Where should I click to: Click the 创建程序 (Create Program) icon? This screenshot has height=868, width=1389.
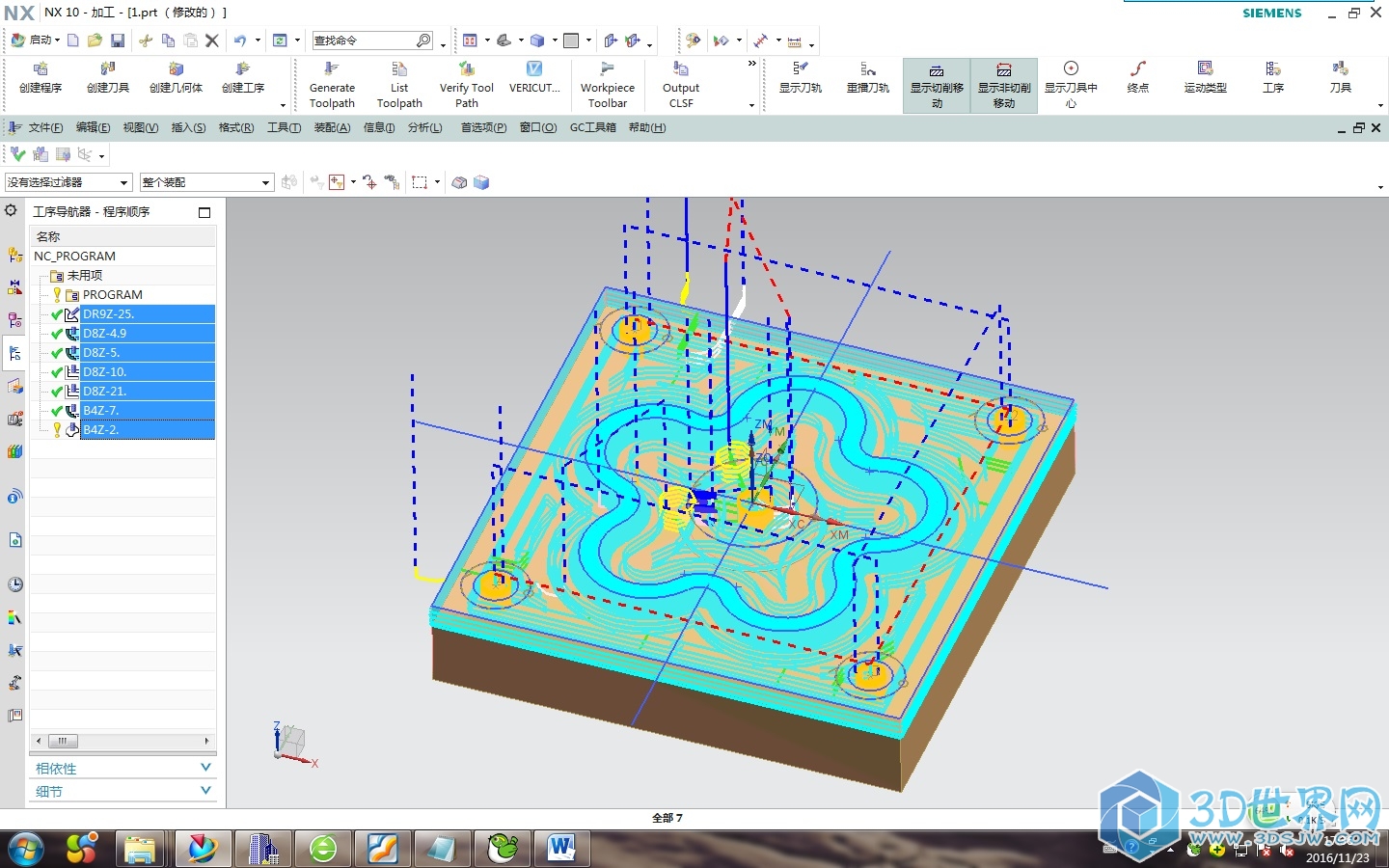(x=41, y=69)
